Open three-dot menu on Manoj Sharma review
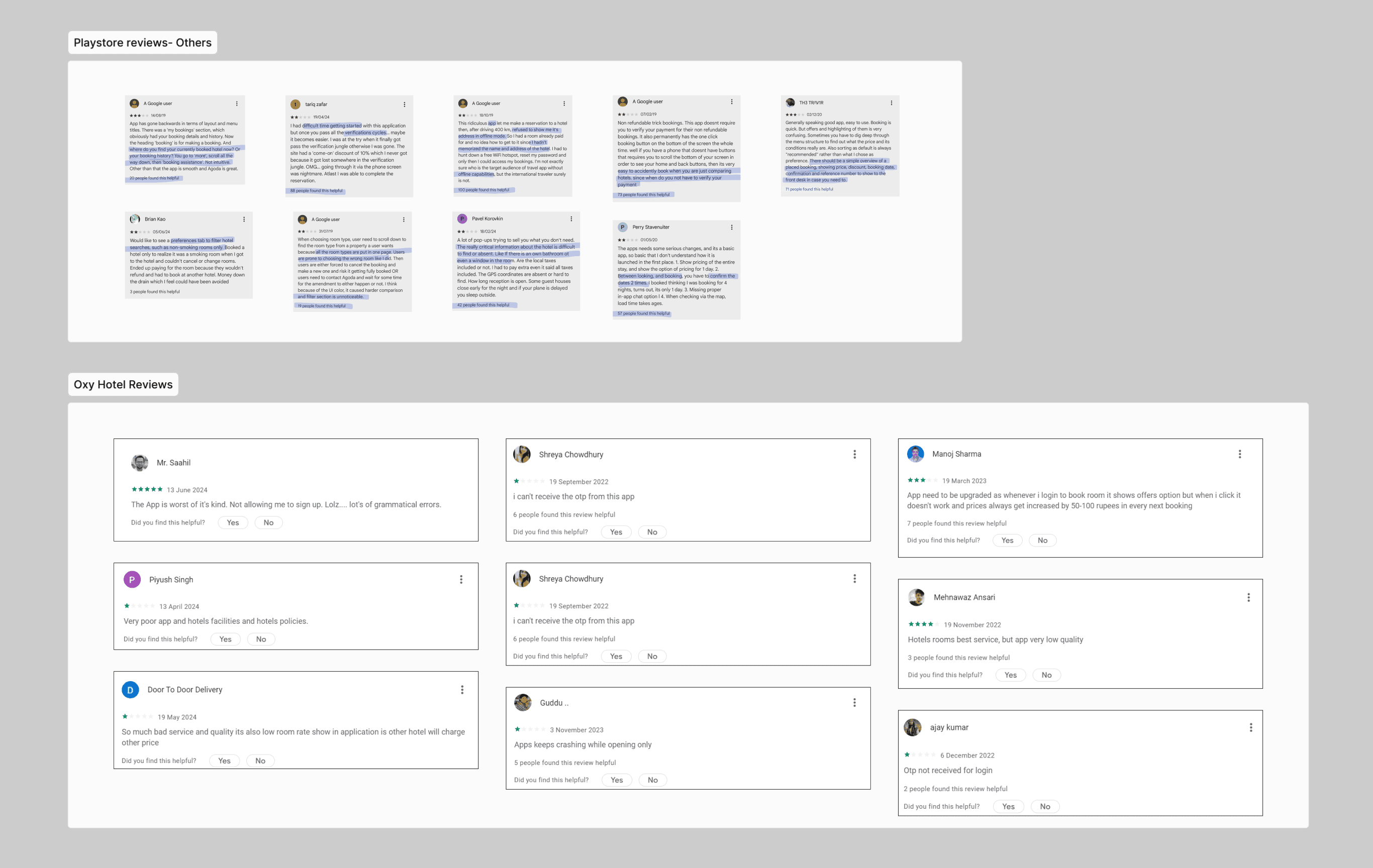 [x=1240, y=454]
